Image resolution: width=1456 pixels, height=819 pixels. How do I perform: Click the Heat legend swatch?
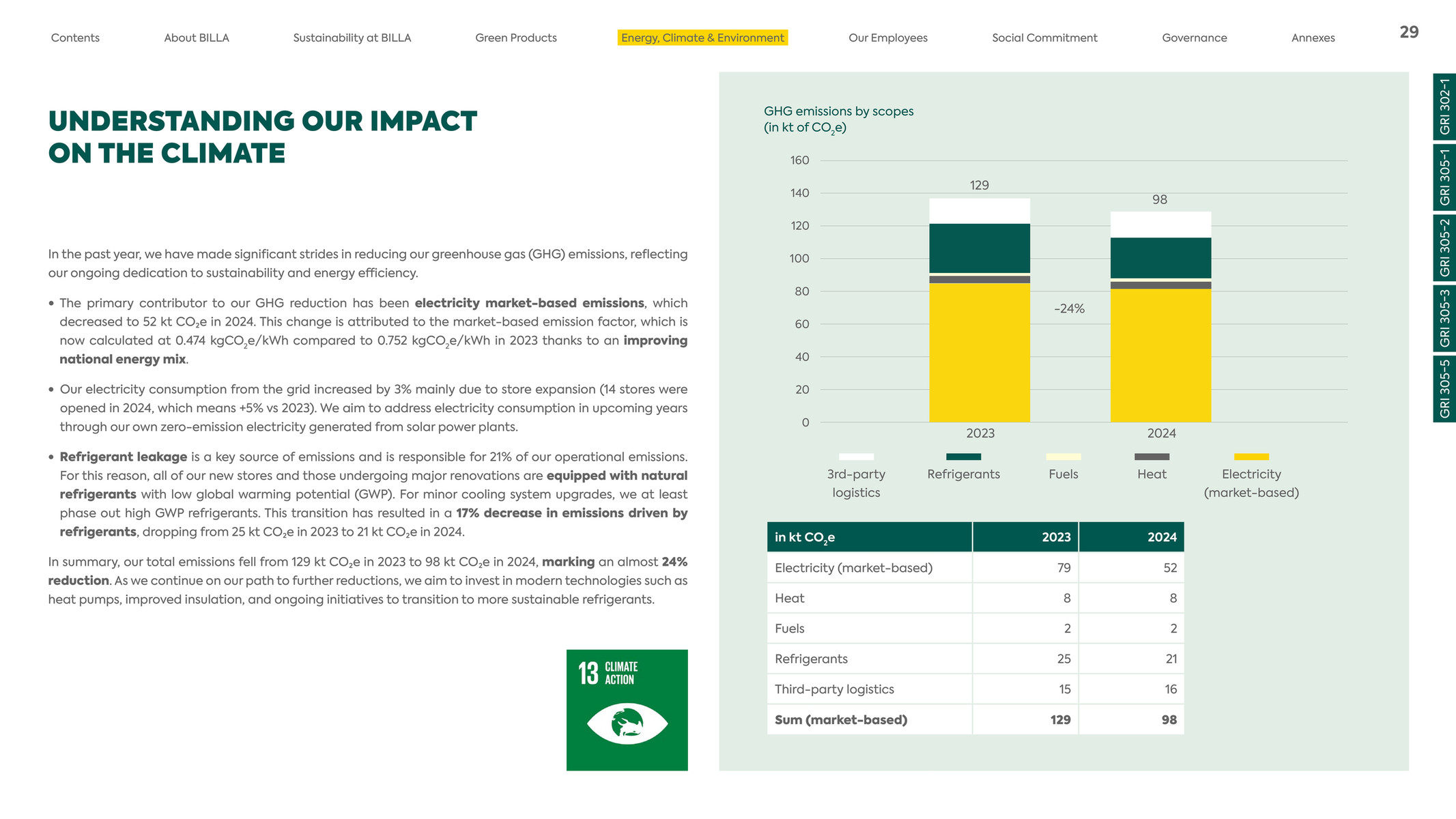[1152, 457]
